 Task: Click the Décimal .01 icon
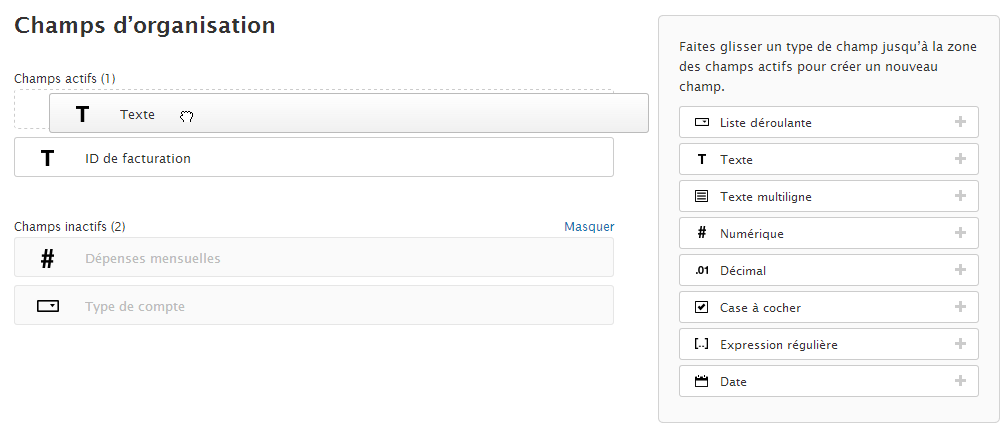click(x=701, y=270)
